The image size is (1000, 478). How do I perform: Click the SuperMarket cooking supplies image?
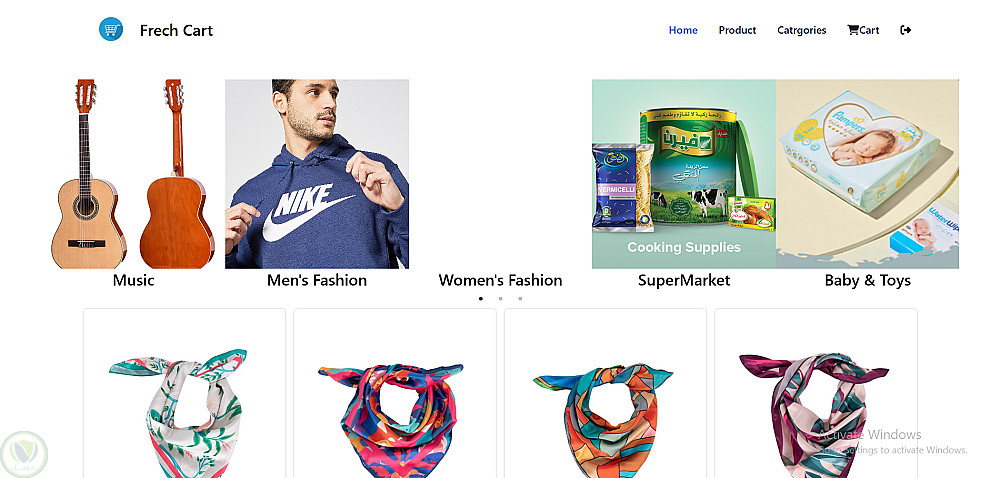[x=684, y=174]
